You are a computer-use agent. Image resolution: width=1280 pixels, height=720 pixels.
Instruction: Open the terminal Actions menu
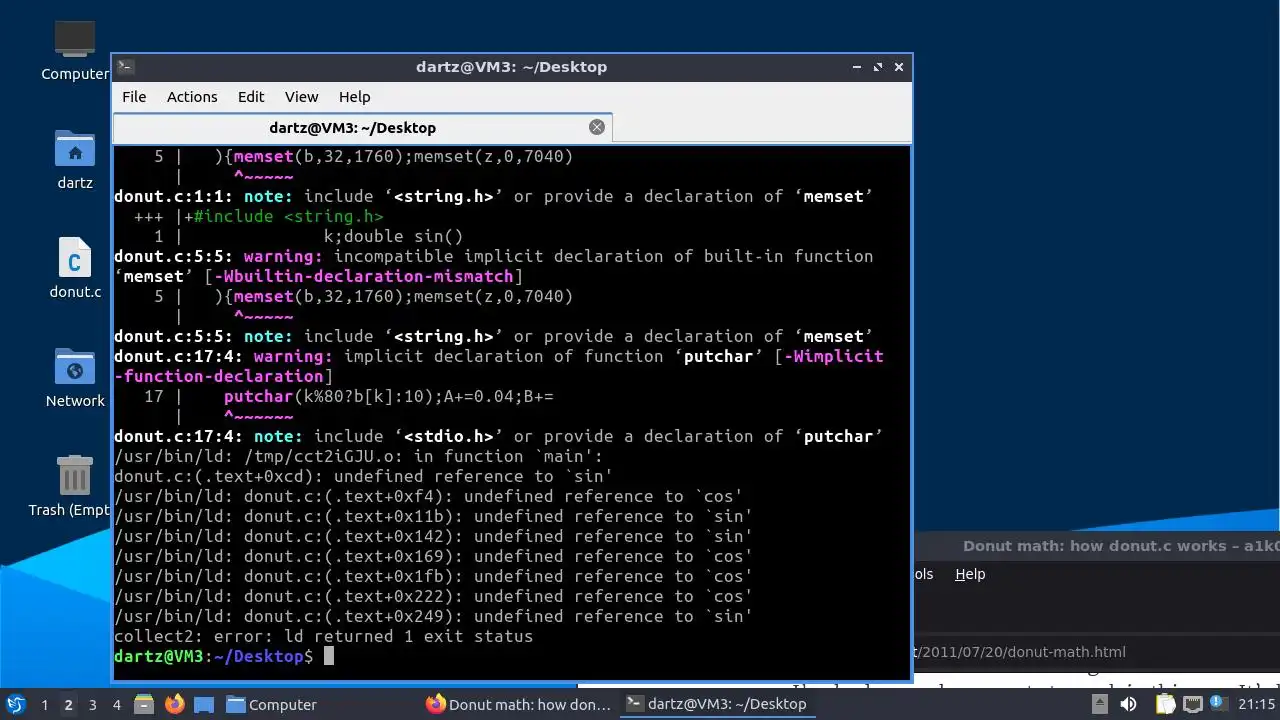pos(192,97)
